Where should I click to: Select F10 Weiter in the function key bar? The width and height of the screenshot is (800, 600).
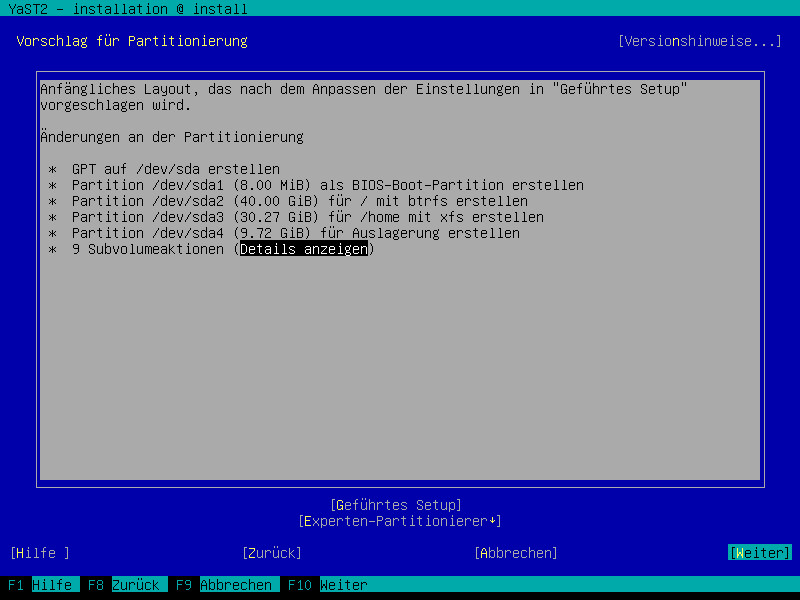pyautogui.click(x=328, y=585)
